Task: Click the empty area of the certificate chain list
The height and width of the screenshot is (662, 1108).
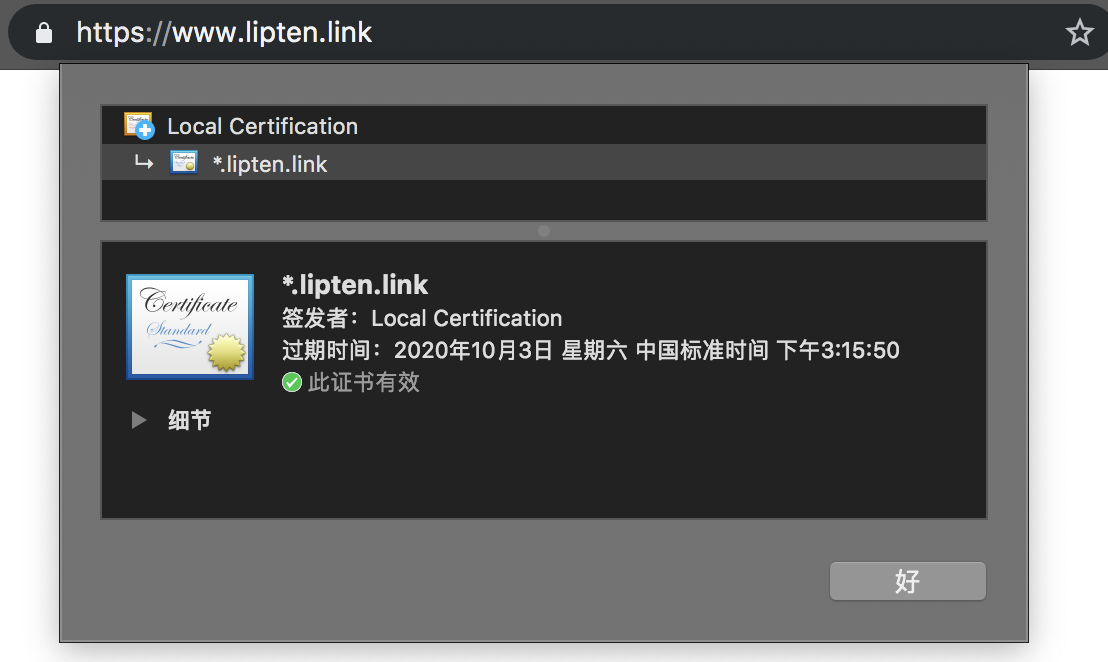Action: 543,200
